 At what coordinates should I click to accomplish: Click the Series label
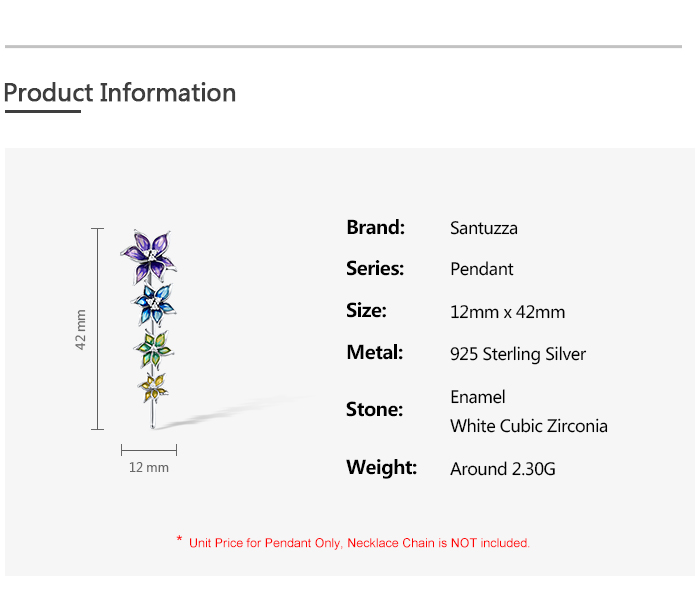click(375, 268)
